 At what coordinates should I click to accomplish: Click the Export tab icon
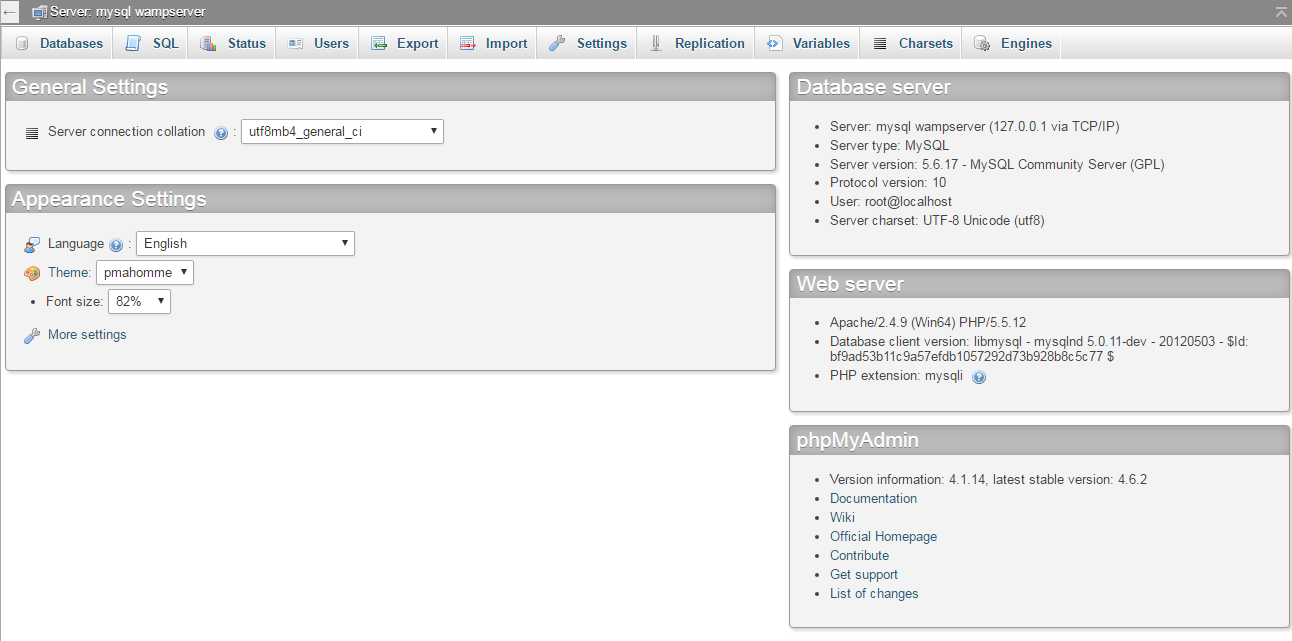click(x=378, y=44)
